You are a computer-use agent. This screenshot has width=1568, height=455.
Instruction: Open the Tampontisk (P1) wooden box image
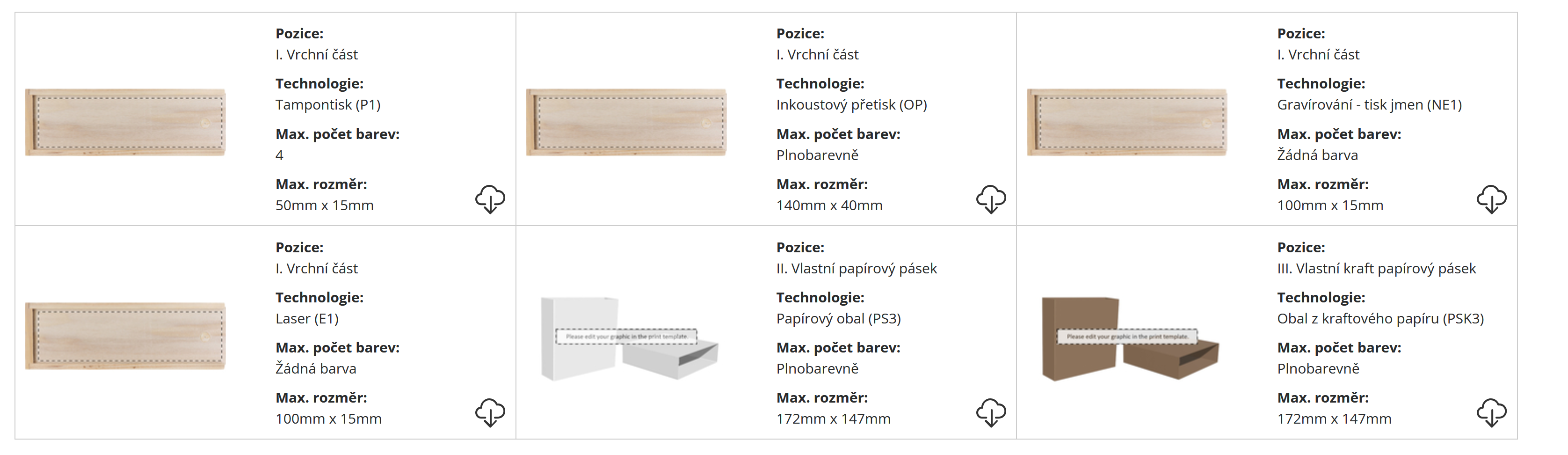pyautogui.click(x=125, y=123)
